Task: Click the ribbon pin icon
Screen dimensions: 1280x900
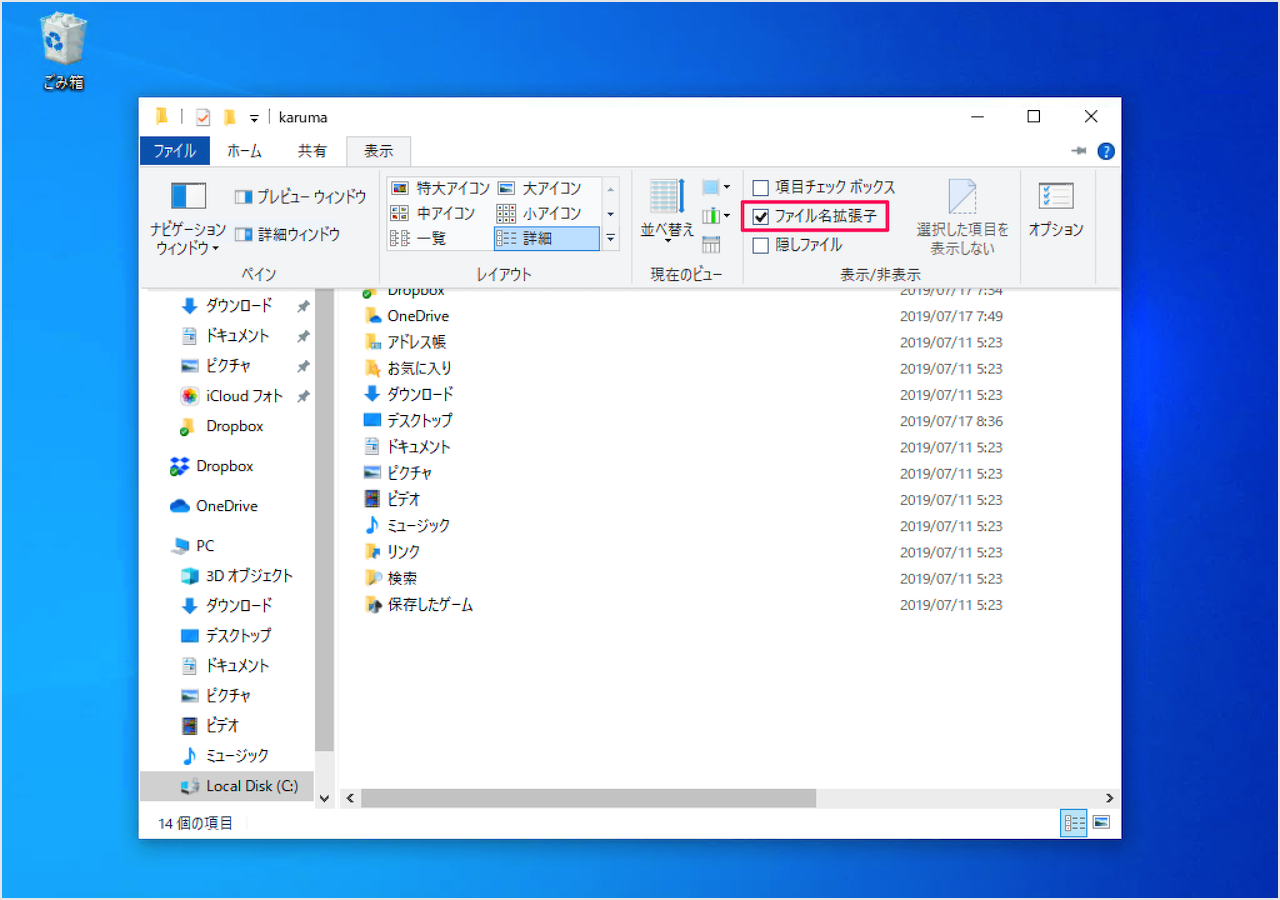Action: coord(1079,151)
